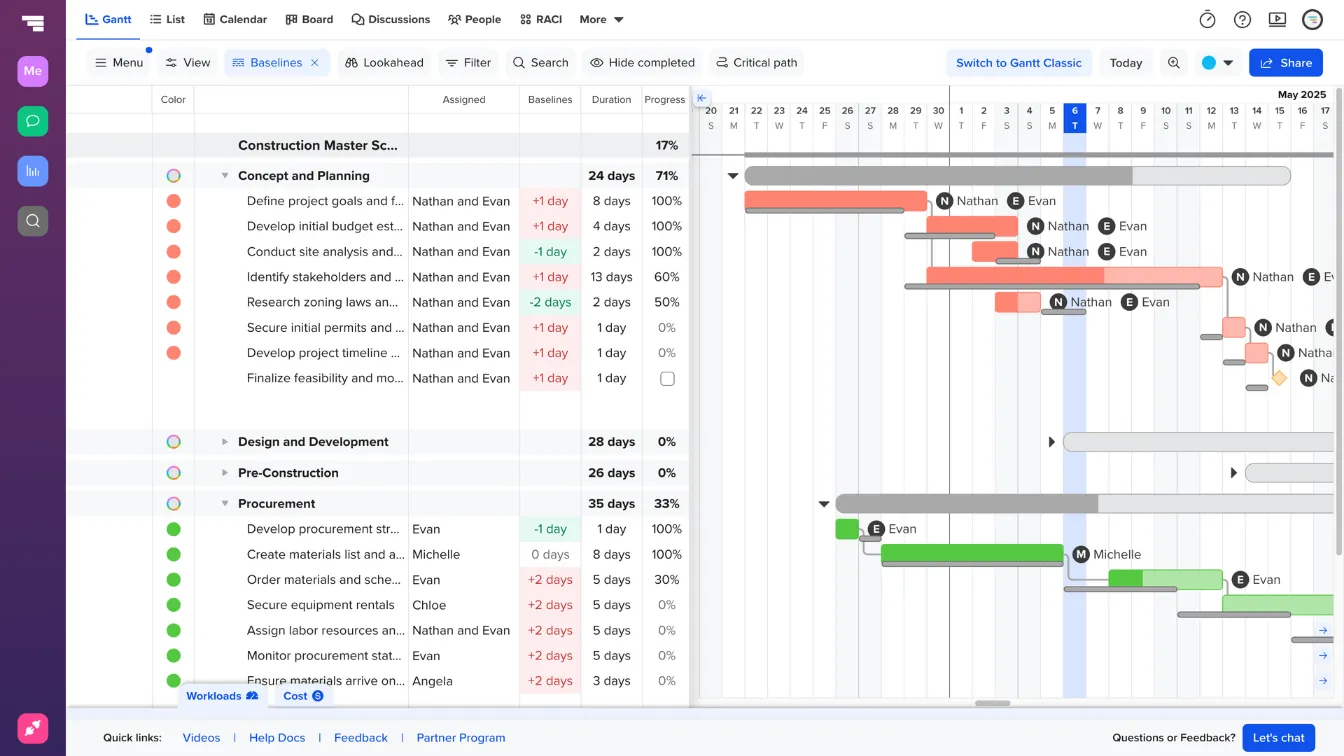Screen dimensions: 1344x756
Task: Open search magnifier in left sidebar
Action: tap(32, 221)
